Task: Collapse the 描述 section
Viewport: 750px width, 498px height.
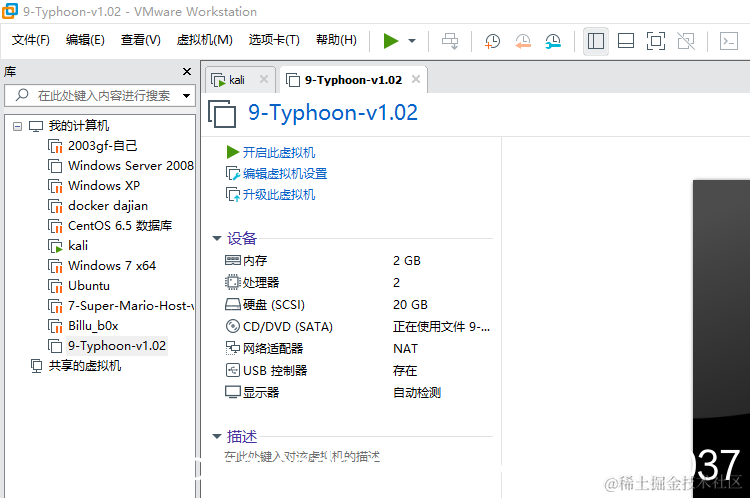Action: [x=217, y=436]
